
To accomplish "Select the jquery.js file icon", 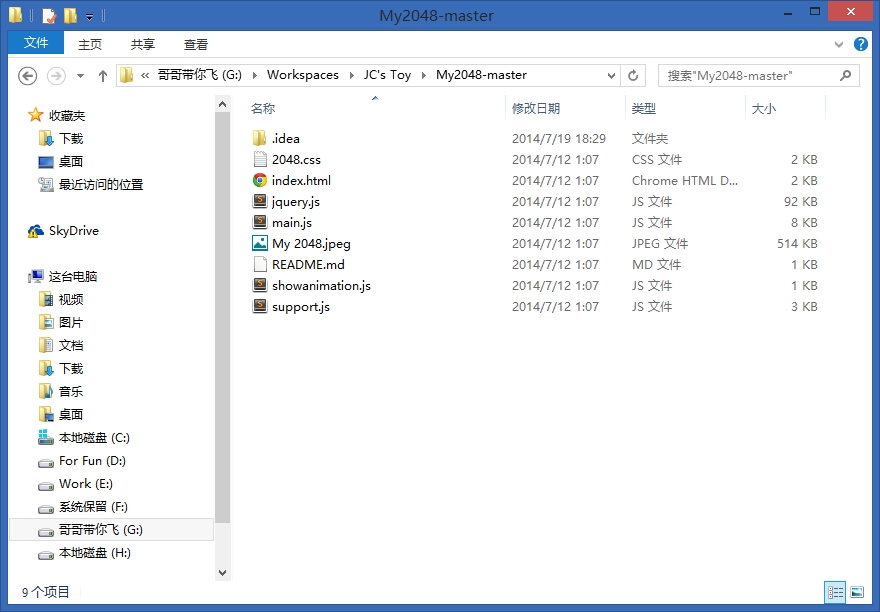I will (x=259, y=201).
